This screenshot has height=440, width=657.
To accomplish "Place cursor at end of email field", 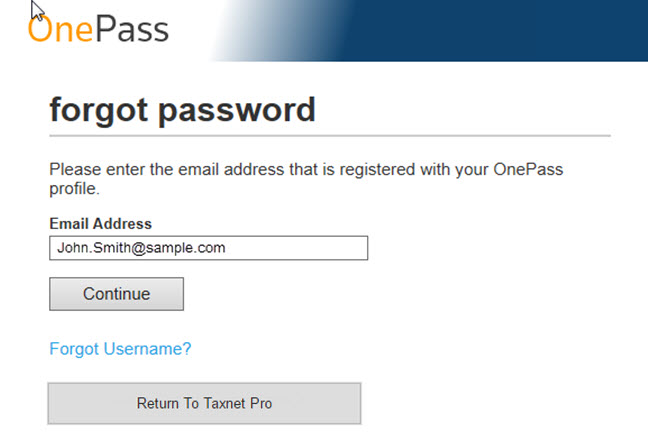I will tap(293, 248).
